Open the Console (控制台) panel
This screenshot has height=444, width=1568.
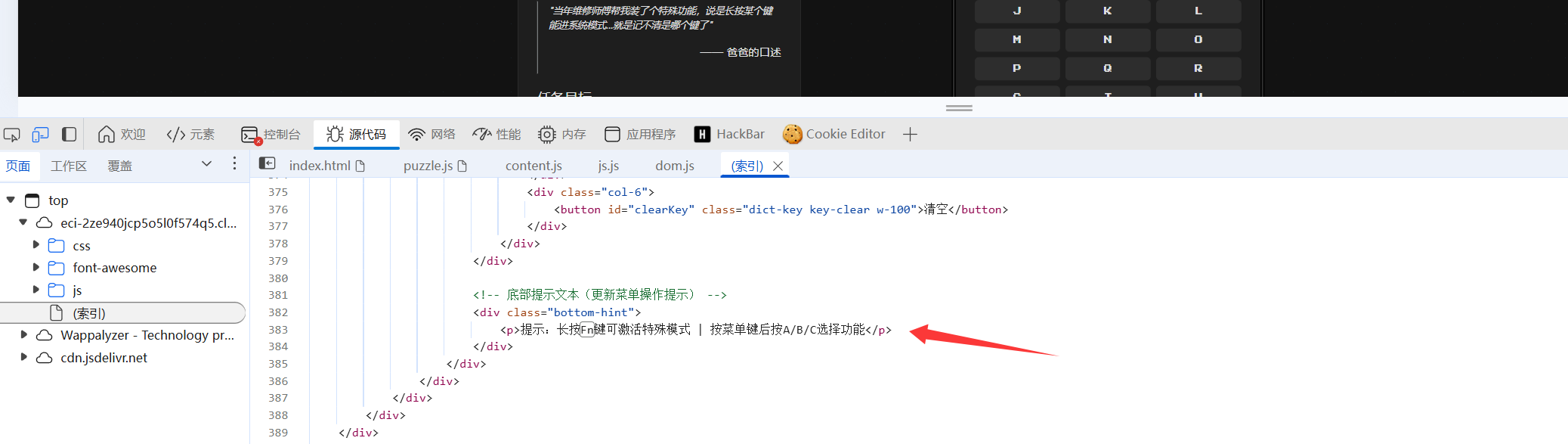[x=271, y=135]
